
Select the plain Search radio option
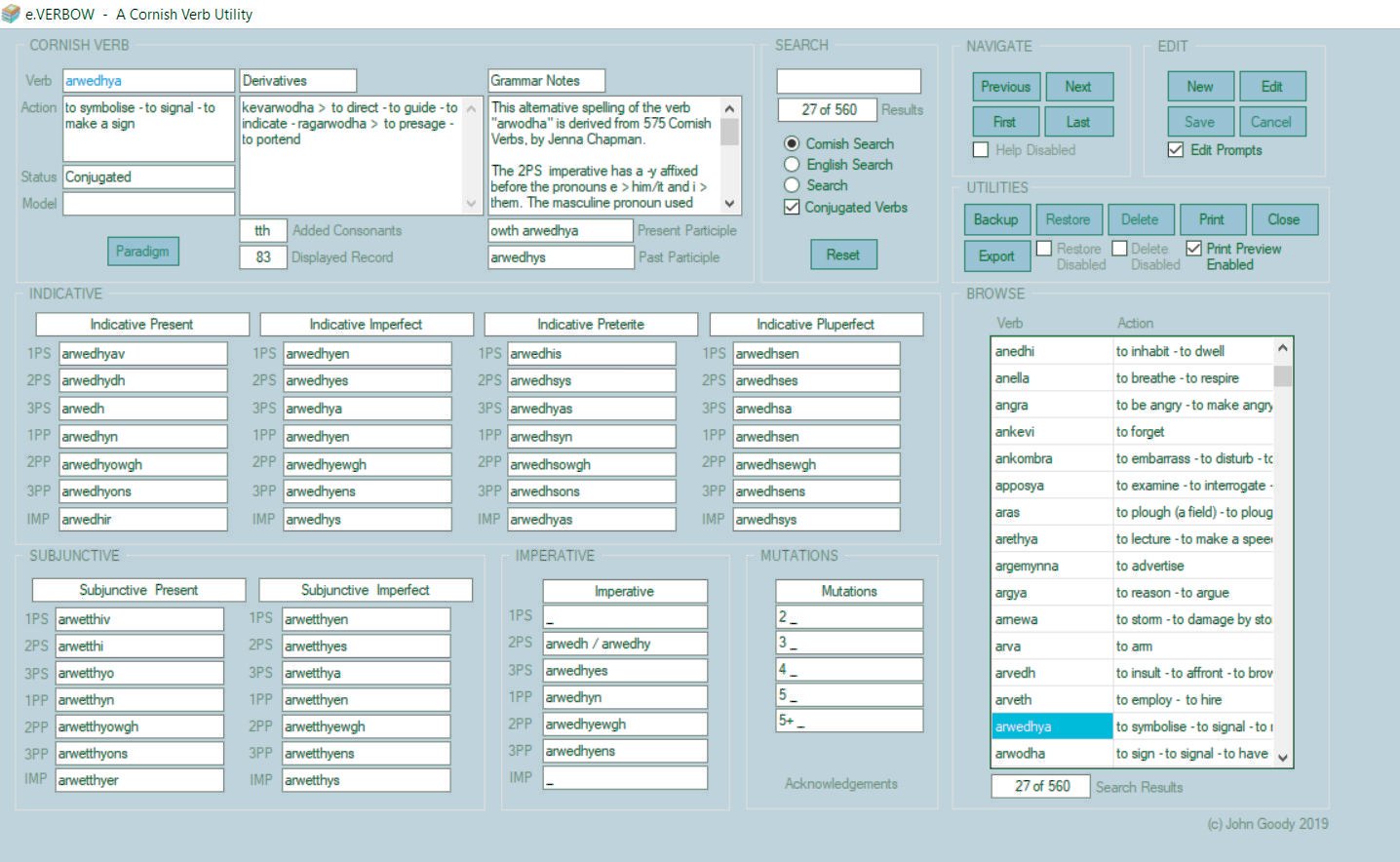792,185
